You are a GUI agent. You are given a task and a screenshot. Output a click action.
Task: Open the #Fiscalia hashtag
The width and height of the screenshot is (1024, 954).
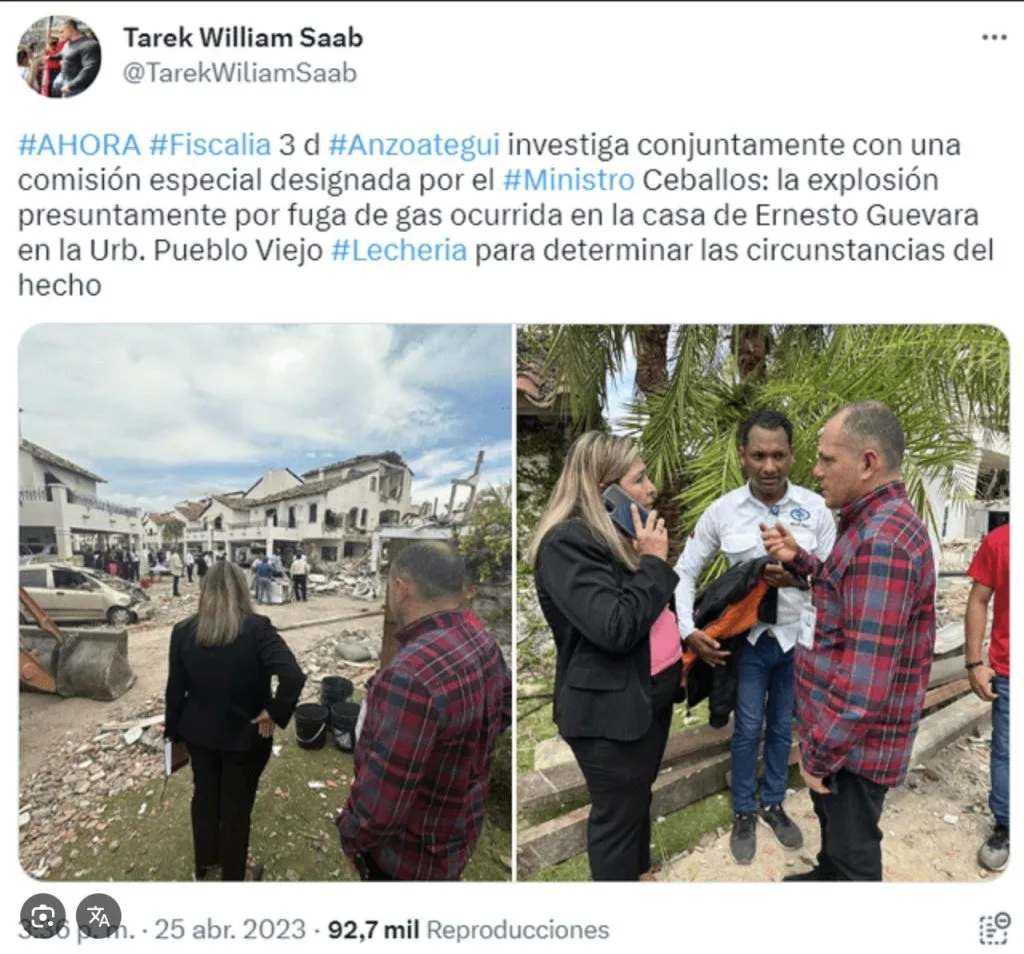210,144
